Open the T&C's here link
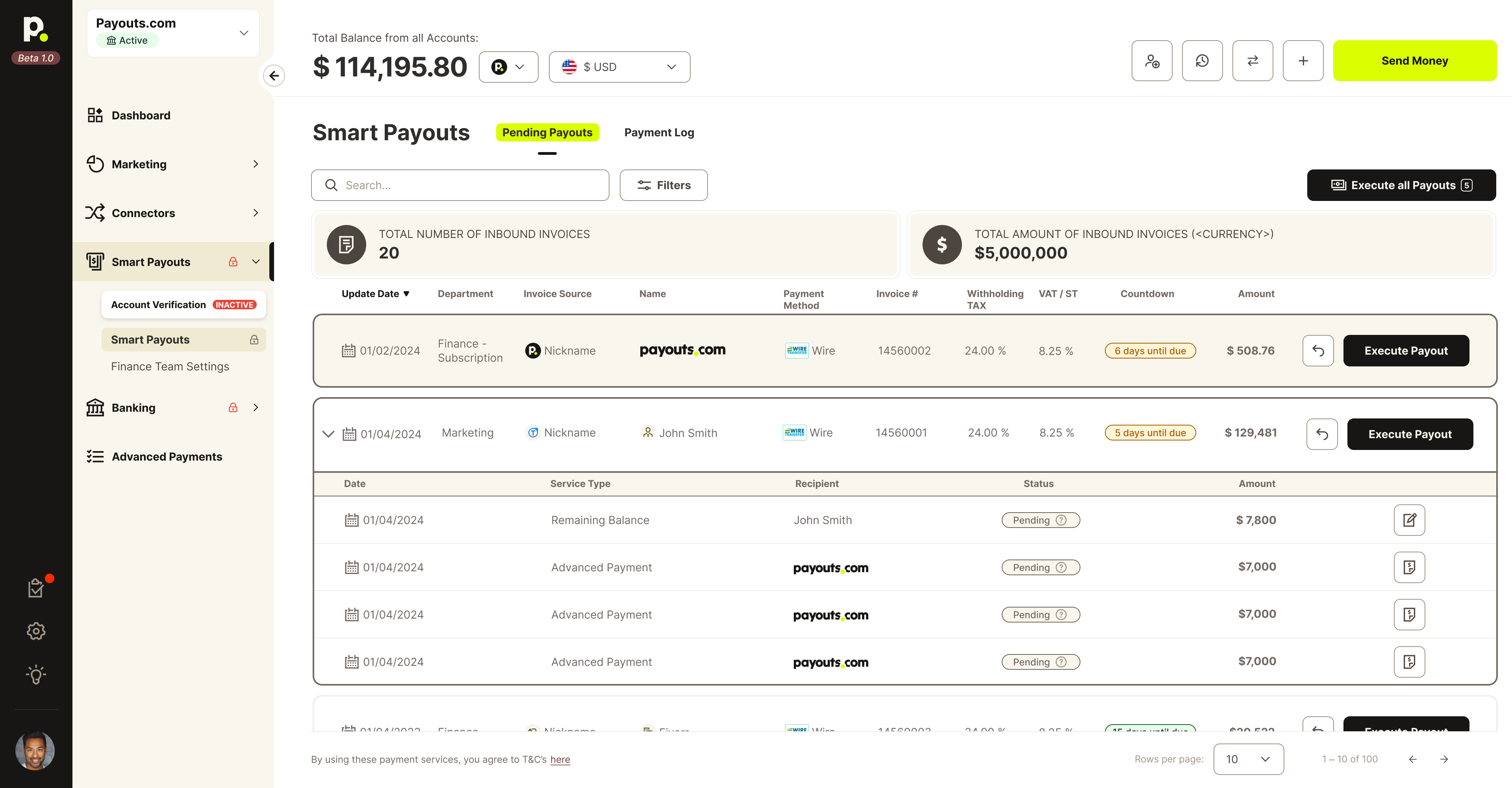 (560, 759)
